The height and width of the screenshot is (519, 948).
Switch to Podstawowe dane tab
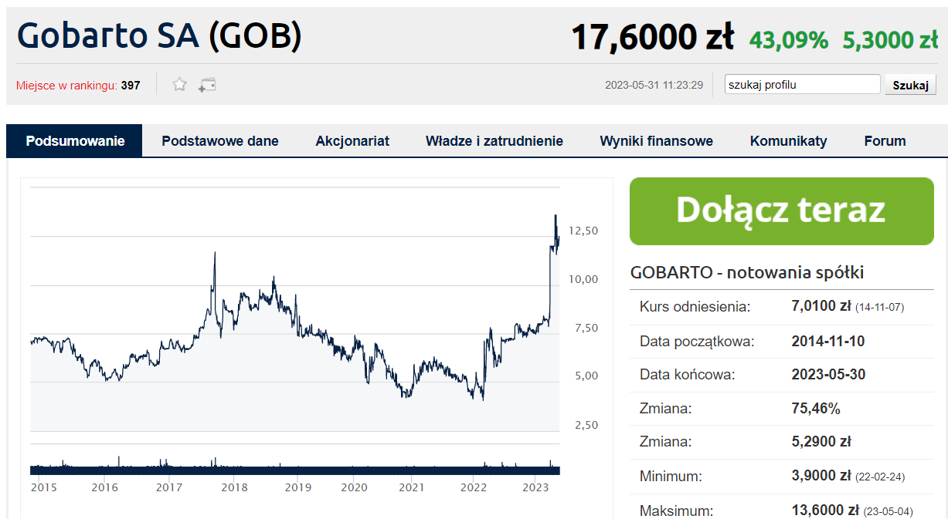tap(220, 141)
